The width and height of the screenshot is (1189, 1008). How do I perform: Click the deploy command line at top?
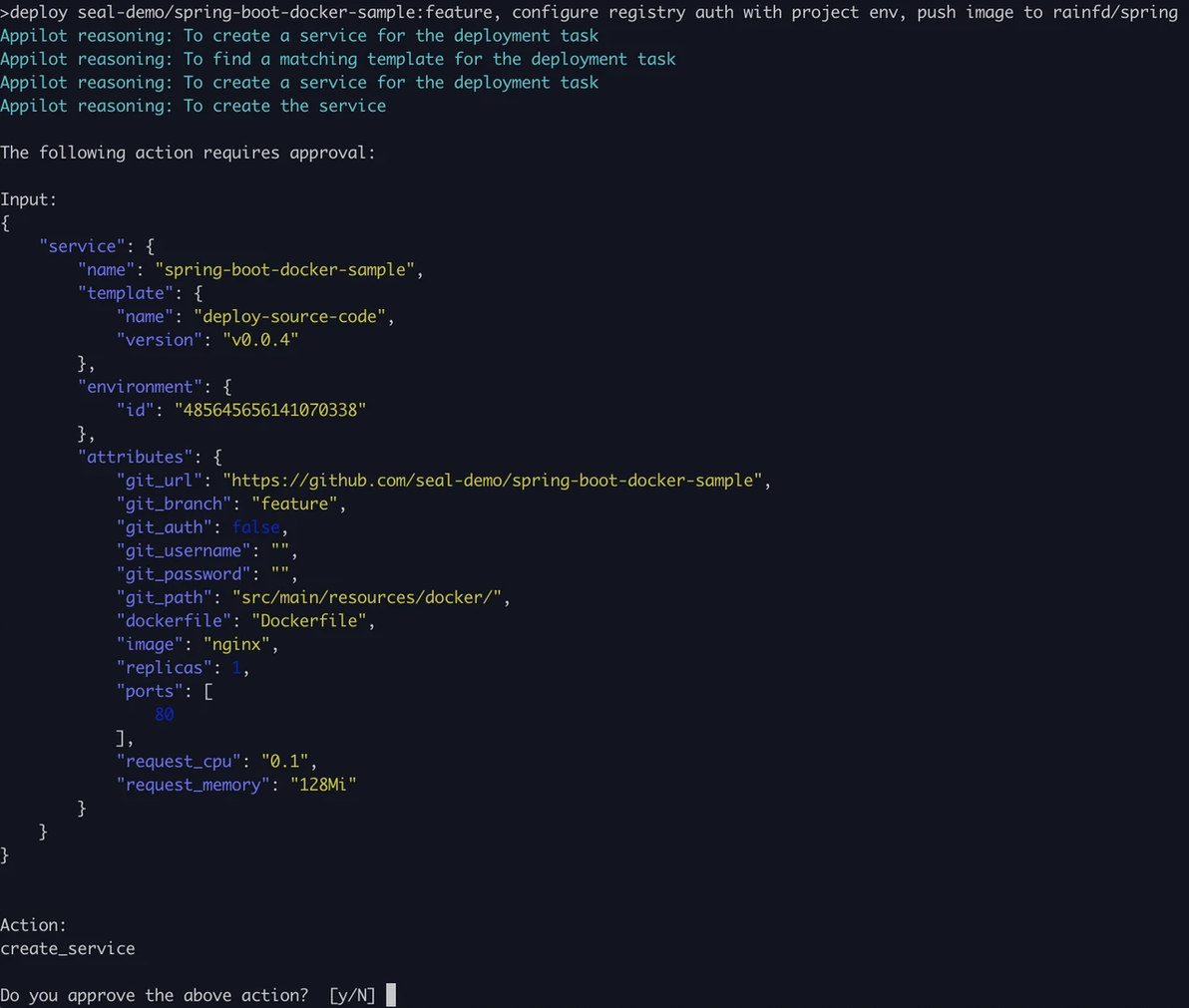[590, 12]
